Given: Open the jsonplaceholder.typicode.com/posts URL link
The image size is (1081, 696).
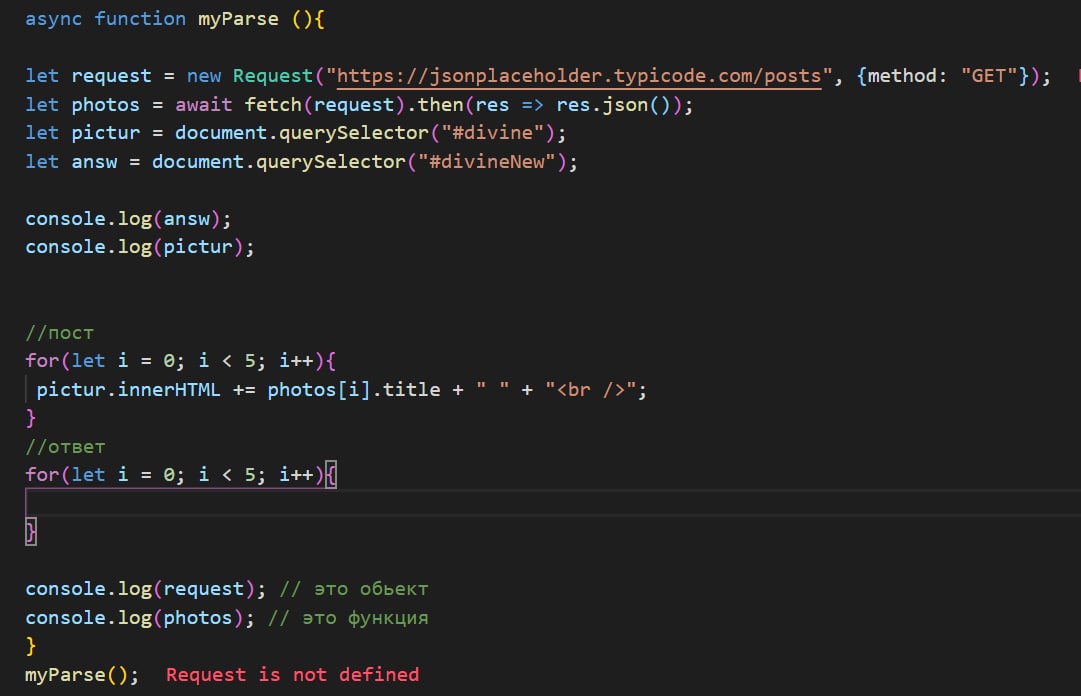Looking at the screenshot, I should point(579,76).
